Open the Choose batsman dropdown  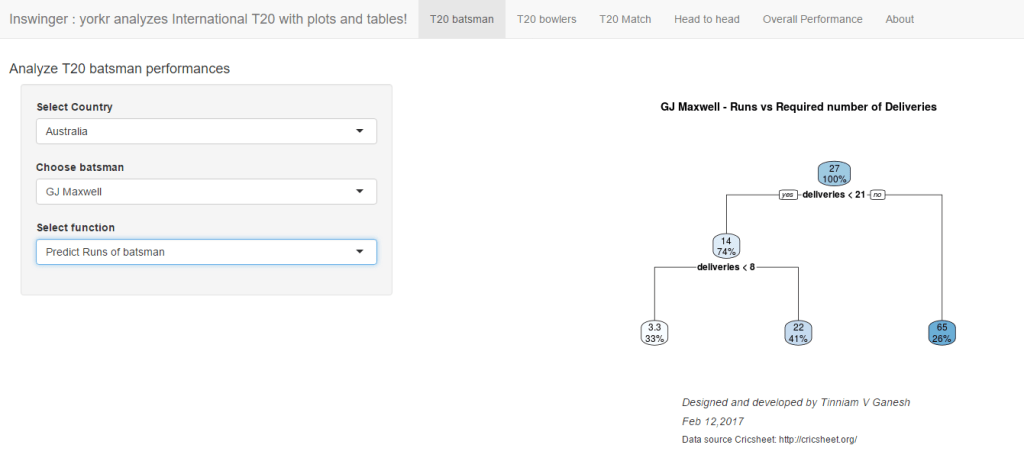click(205, 191)
